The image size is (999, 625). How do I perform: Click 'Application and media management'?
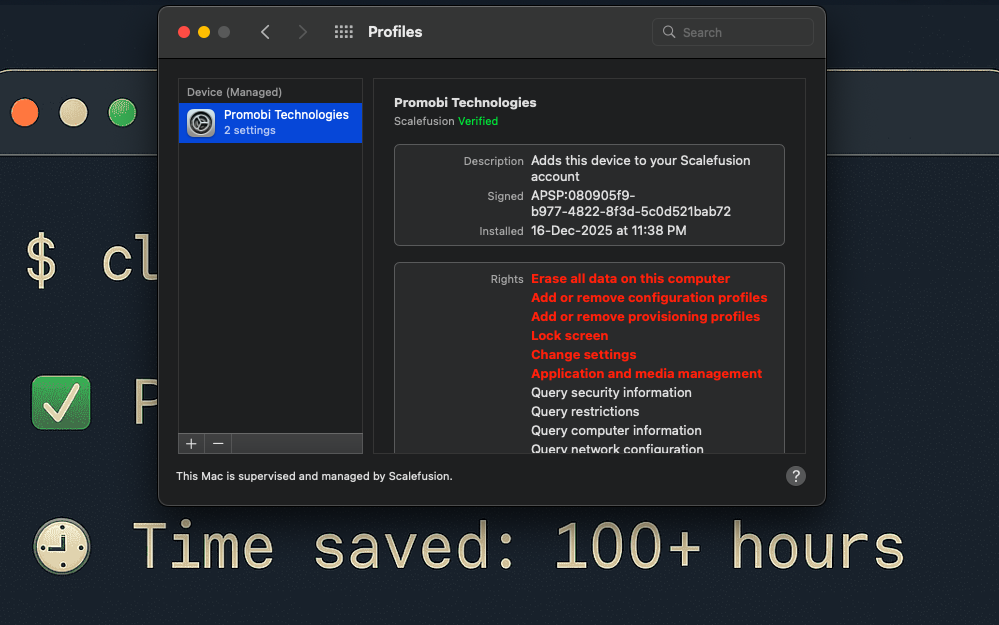(646, 374)
